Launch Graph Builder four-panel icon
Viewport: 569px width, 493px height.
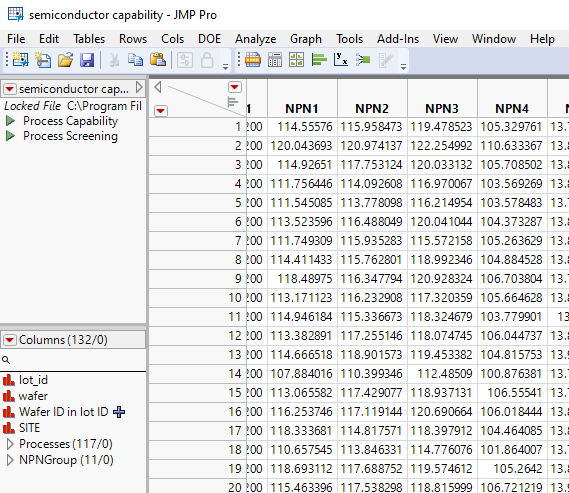[296, 60]
